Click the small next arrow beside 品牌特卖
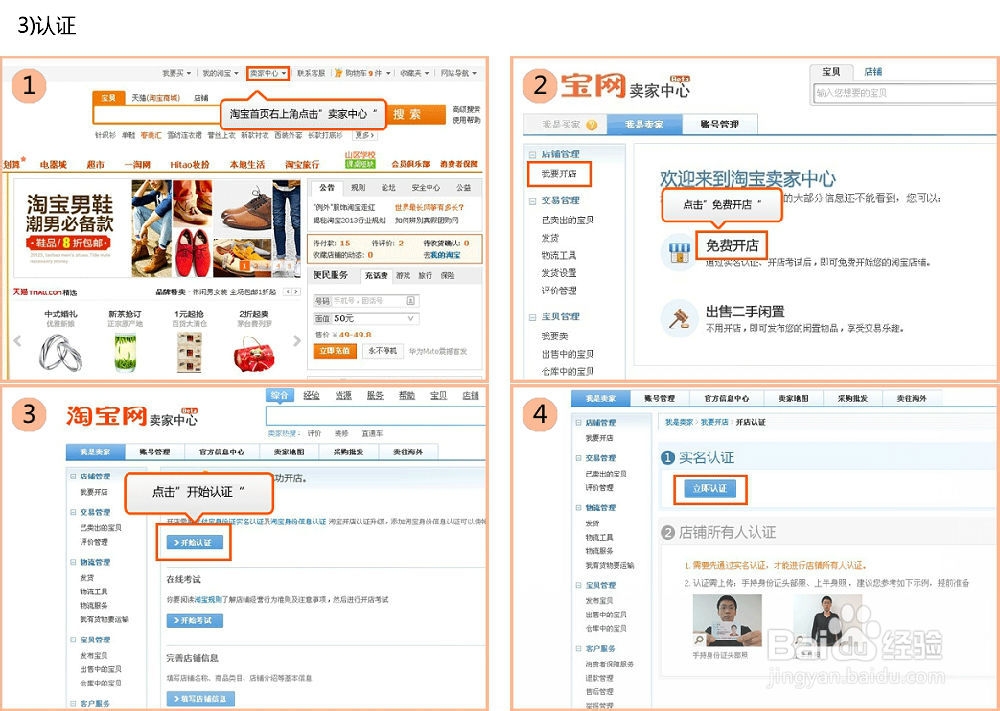Image resolution: width=1000 pixels, height=711 pixels. point(296,291)
